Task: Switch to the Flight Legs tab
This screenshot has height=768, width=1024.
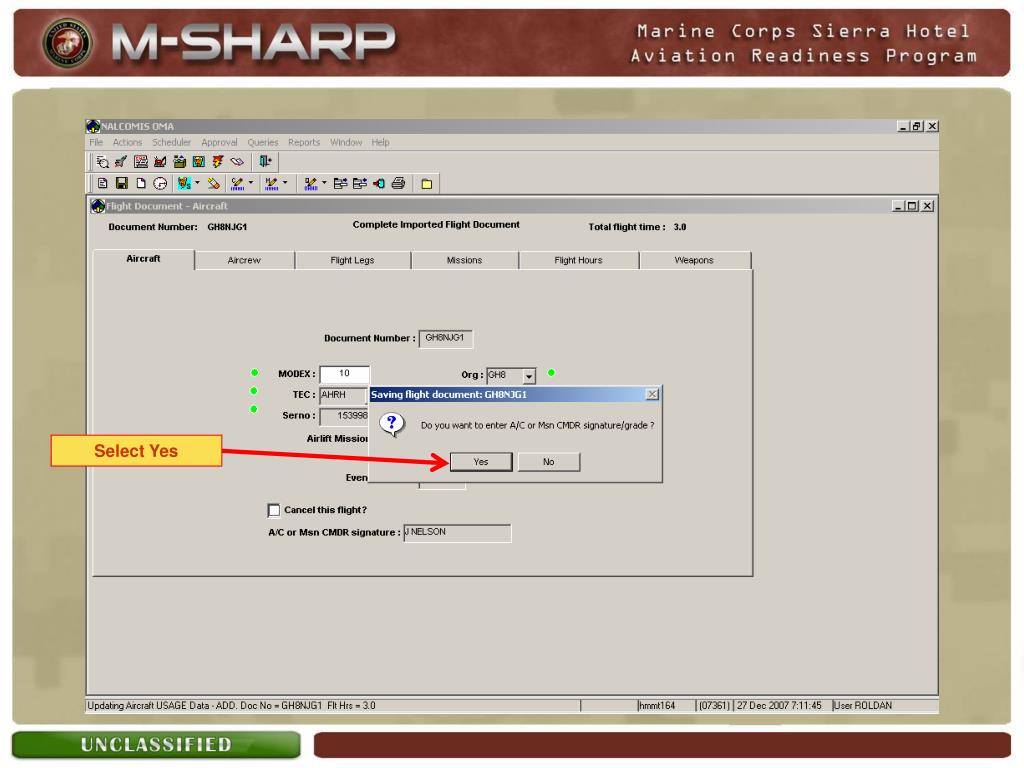Action: pyautogui.click(x=353, y=261)
